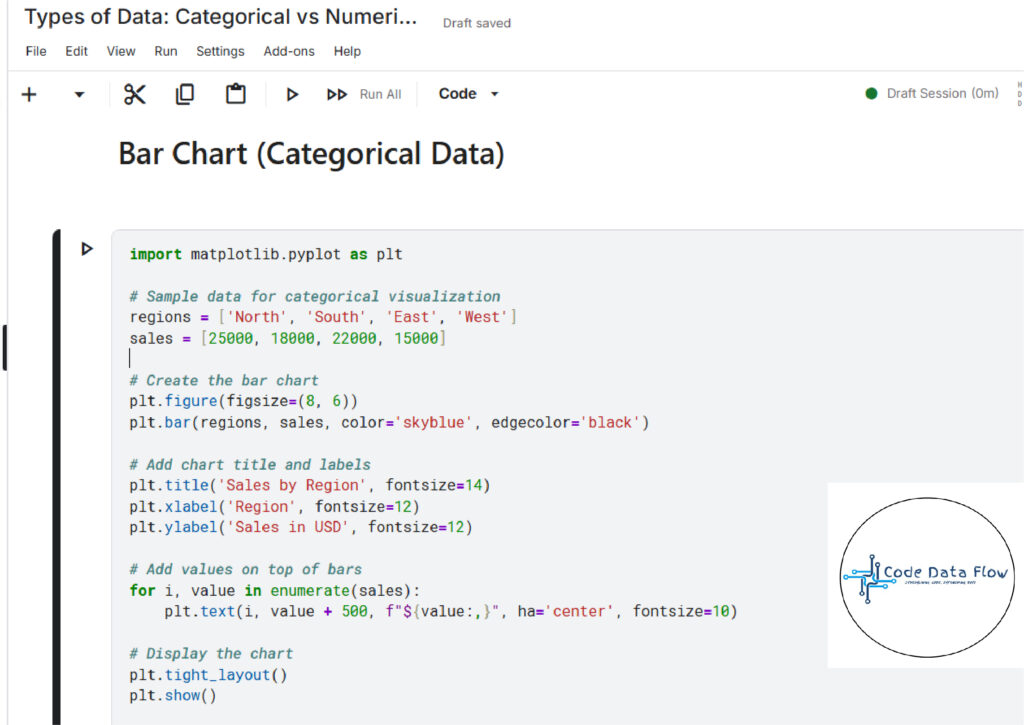
Task: Paste cell using the clipboard icon
Action: pos(236,94)
